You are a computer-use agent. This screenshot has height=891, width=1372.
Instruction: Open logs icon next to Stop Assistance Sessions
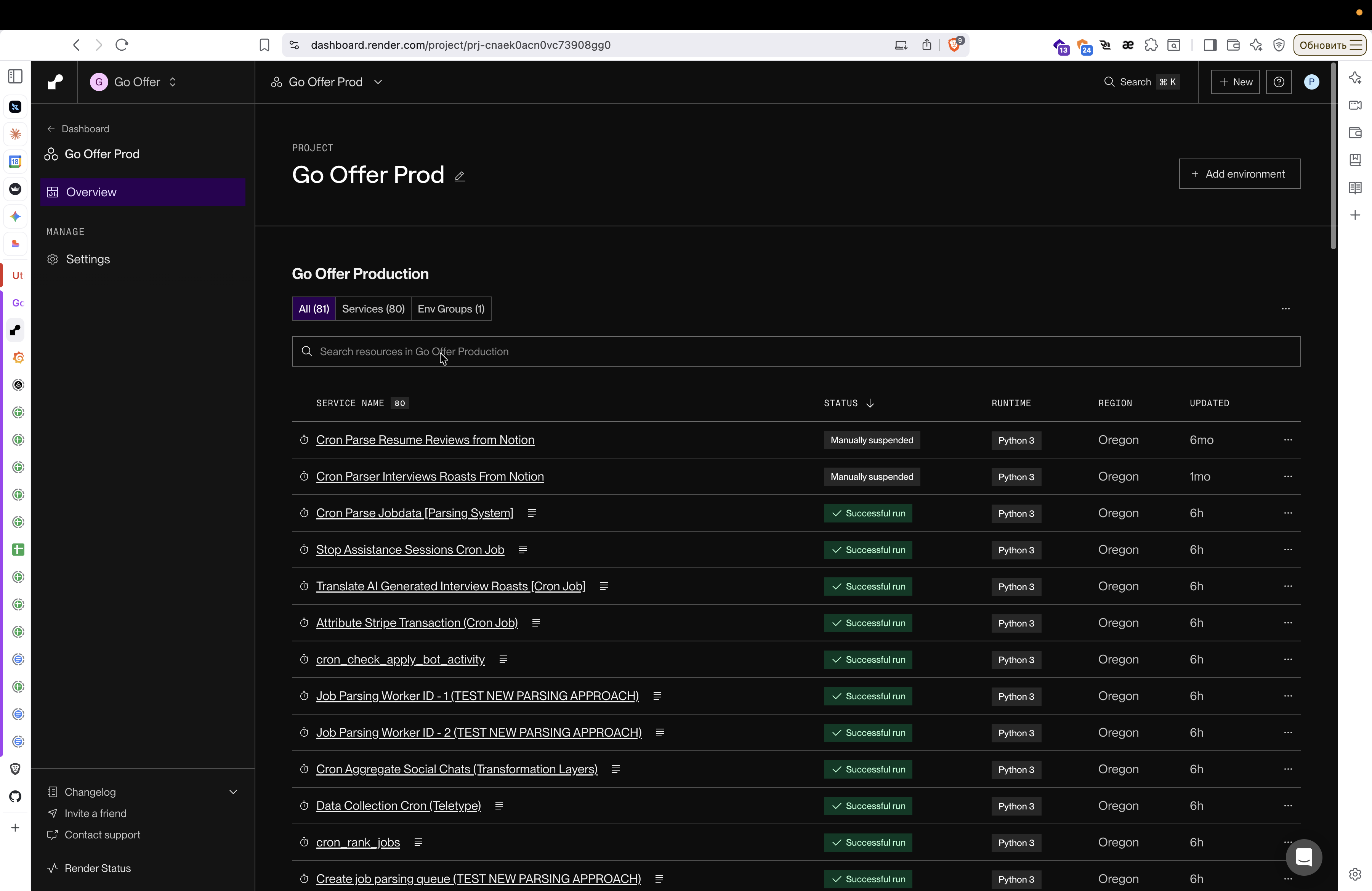coord(523,550)
